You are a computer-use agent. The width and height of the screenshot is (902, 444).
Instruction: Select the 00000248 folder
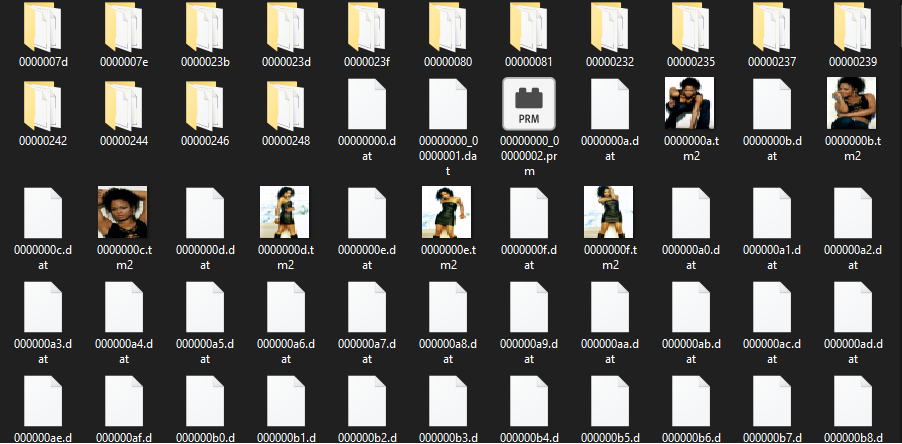285,103
